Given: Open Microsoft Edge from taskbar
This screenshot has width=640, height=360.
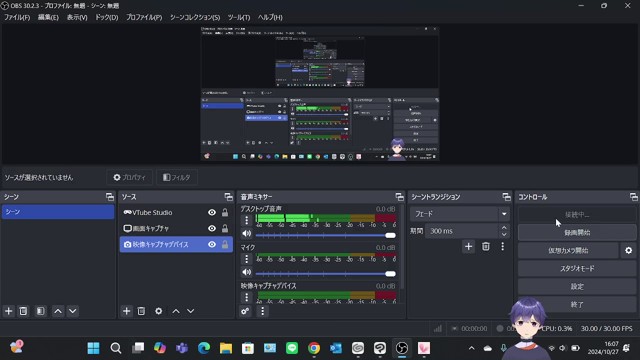Looking at the screenshot, I should pos(204,348).
